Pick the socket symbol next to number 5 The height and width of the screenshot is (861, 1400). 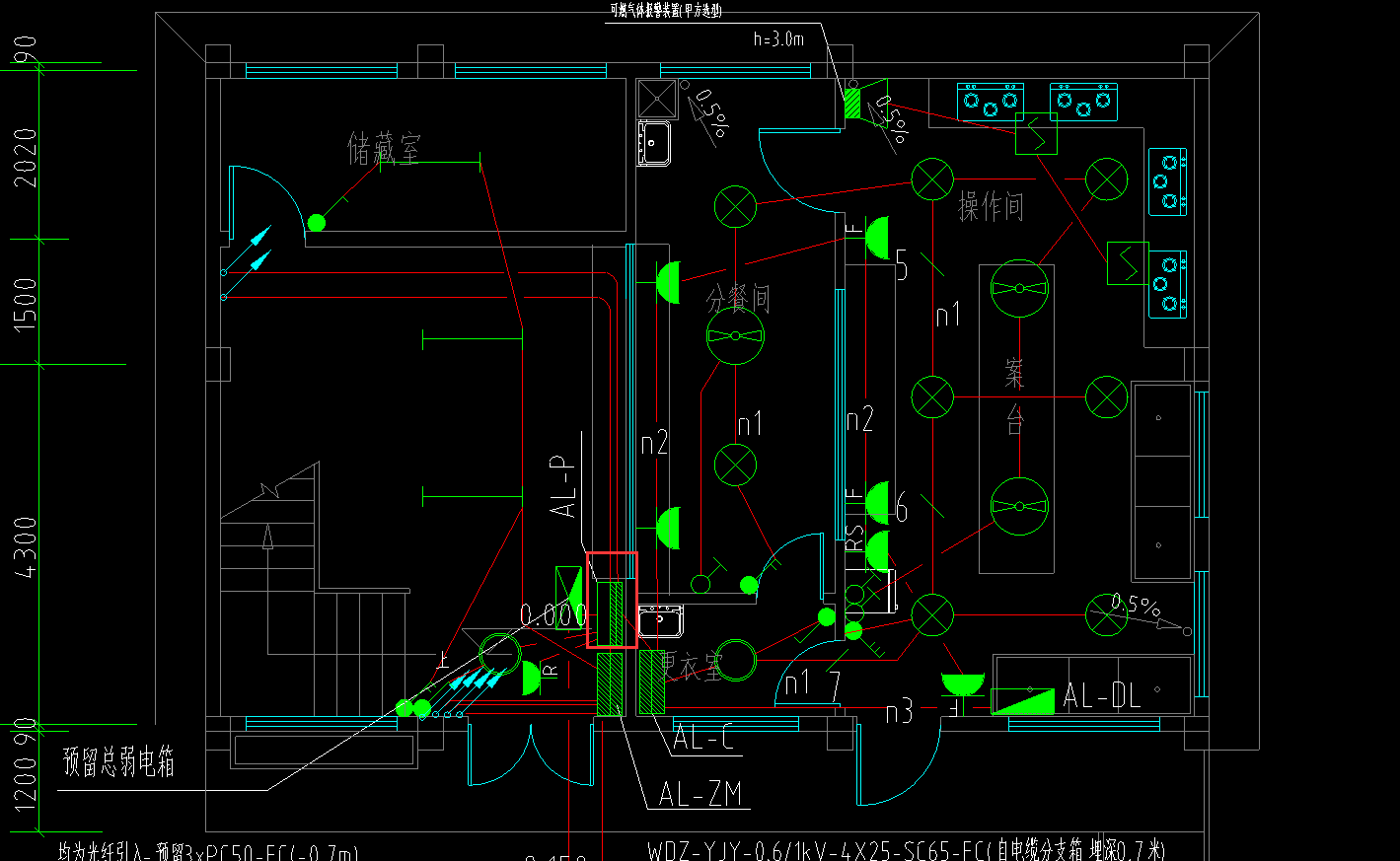click(876, 238)
